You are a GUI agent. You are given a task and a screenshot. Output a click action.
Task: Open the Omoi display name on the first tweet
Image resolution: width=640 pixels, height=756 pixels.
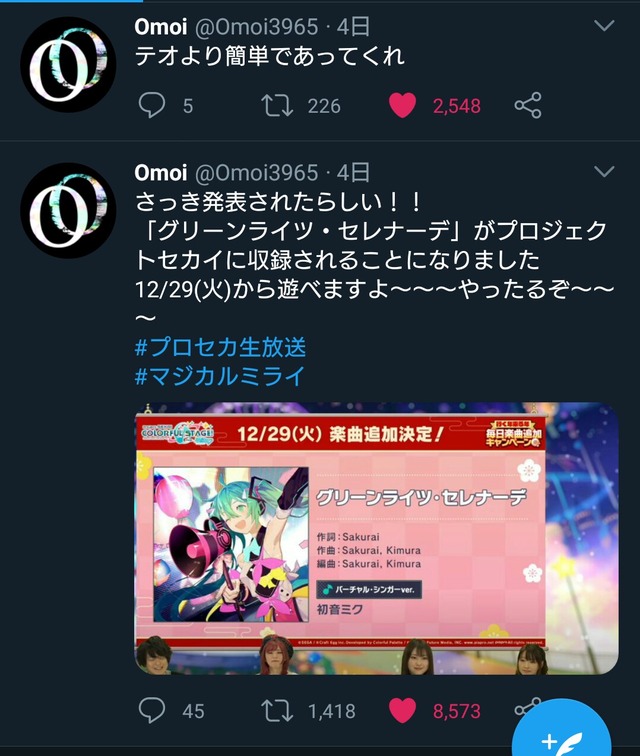(x=161, y=27)
